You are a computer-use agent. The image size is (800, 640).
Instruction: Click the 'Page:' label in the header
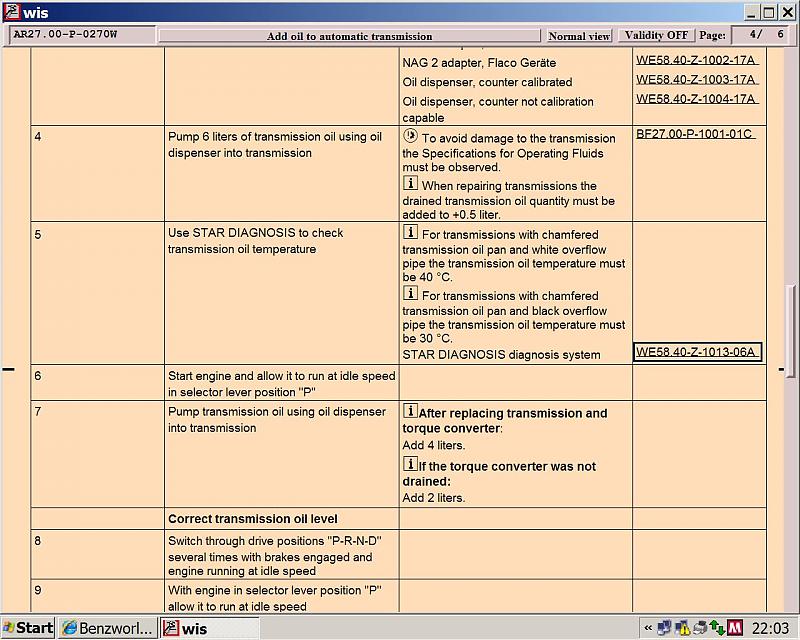click(712, 35)
